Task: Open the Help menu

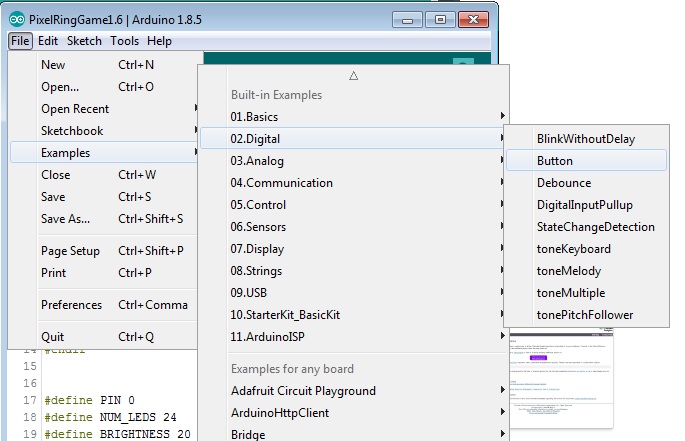Action: 159,41
